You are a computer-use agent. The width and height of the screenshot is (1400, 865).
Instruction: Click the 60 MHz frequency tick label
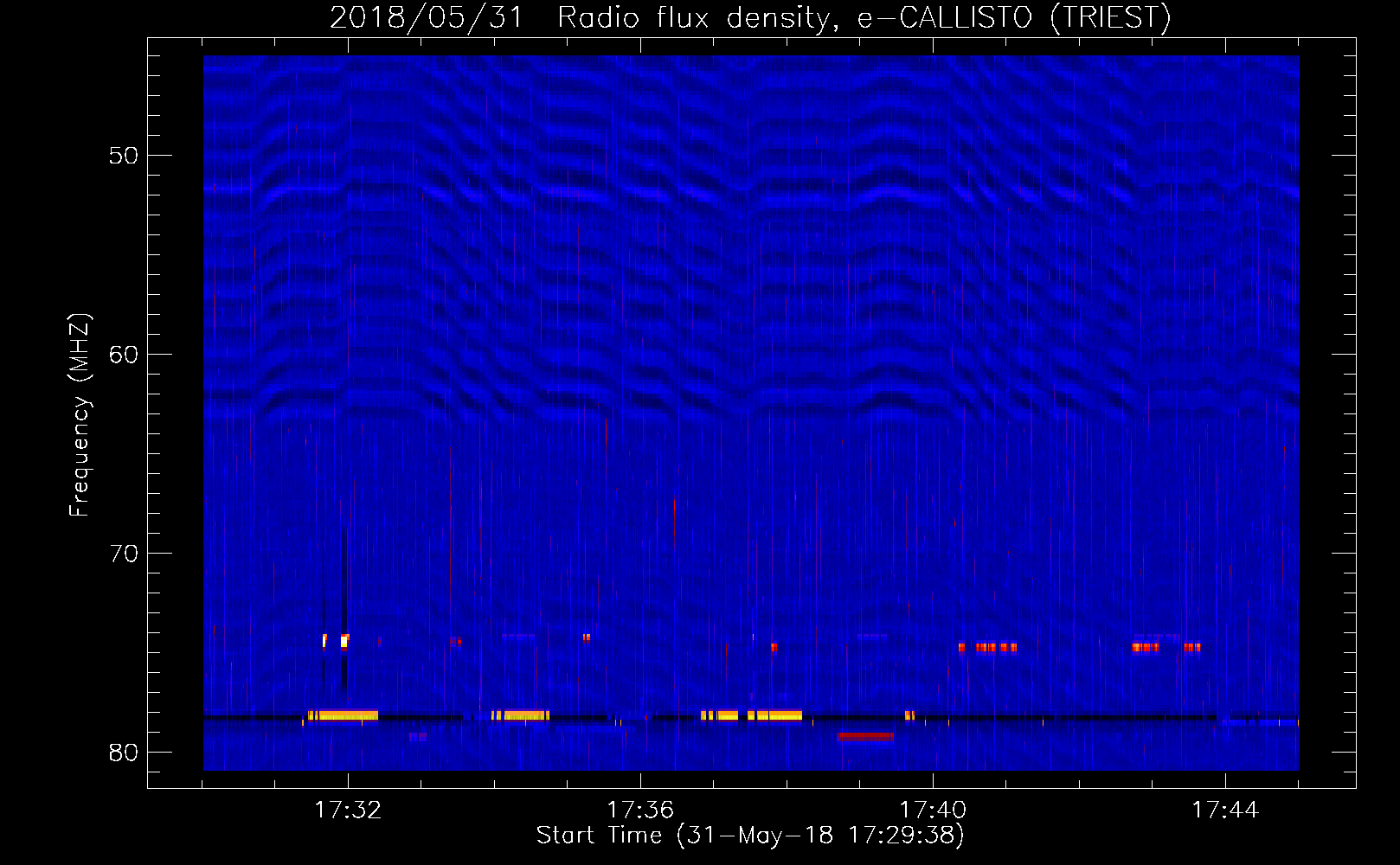[124, 355]
